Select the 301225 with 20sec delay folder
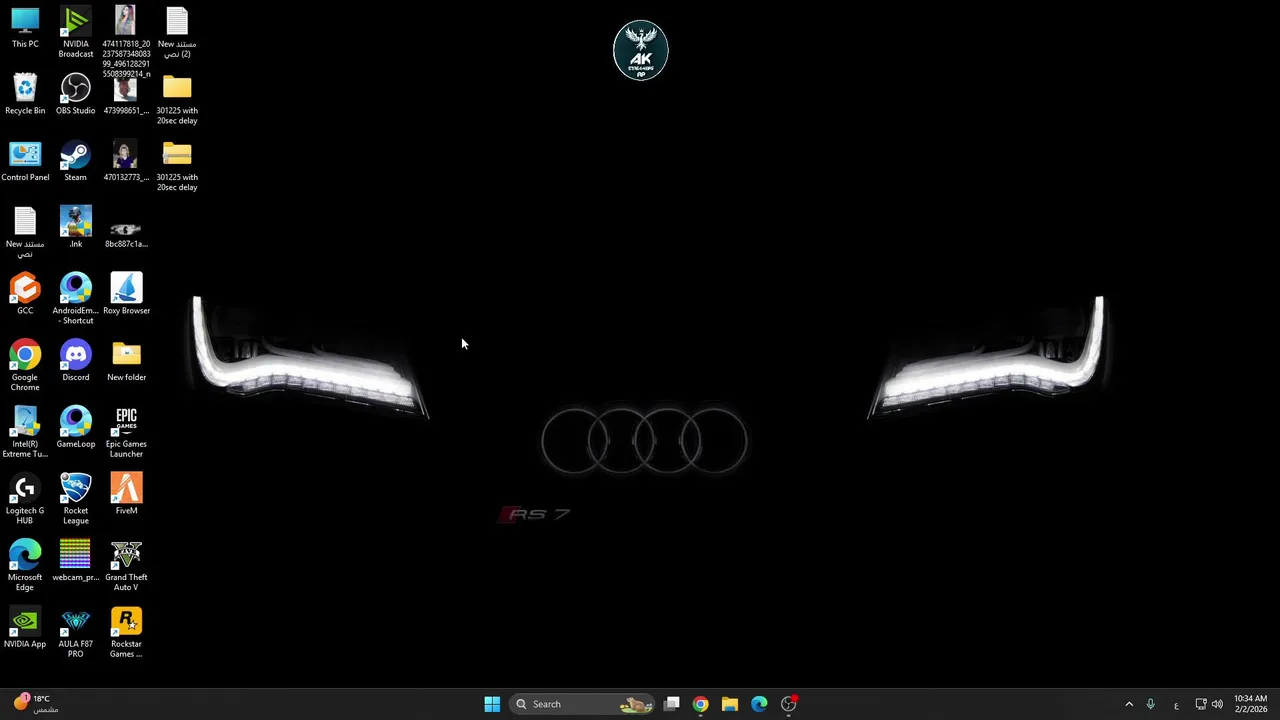The height and width of the screenshot is (720, 1280). 177,100
